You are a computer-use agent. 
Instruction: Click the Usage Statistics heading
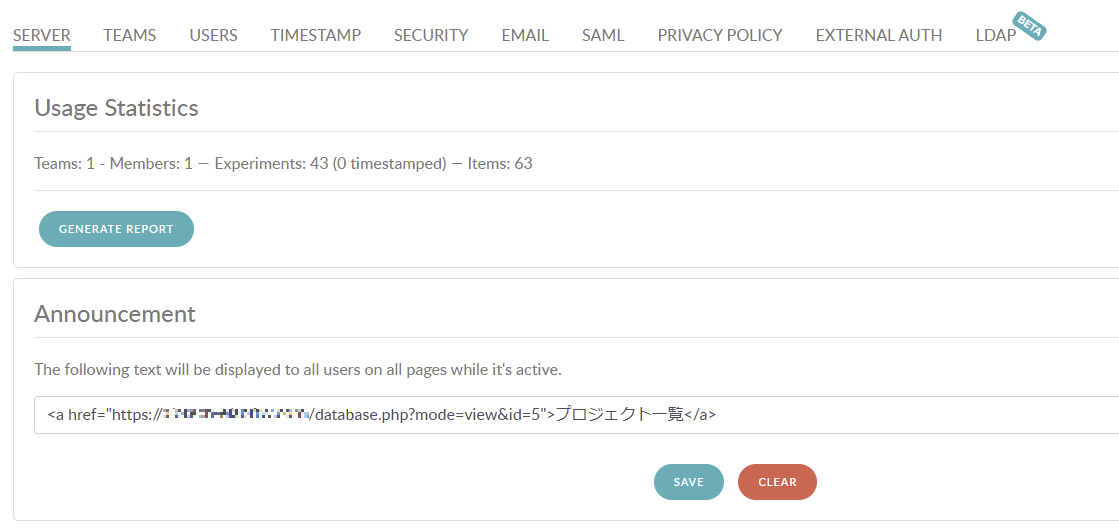click(116, 108)
